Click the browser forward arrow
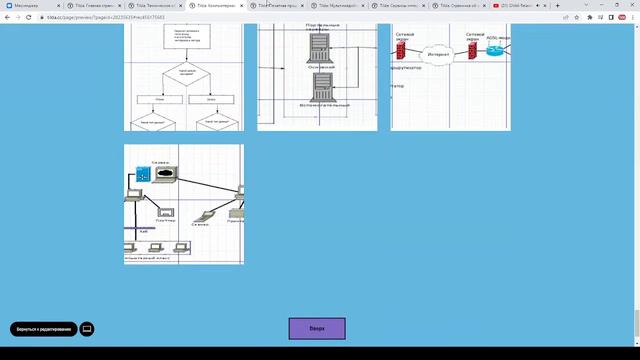The height and width of the screenshot is (360, 640). coord(18,18)
